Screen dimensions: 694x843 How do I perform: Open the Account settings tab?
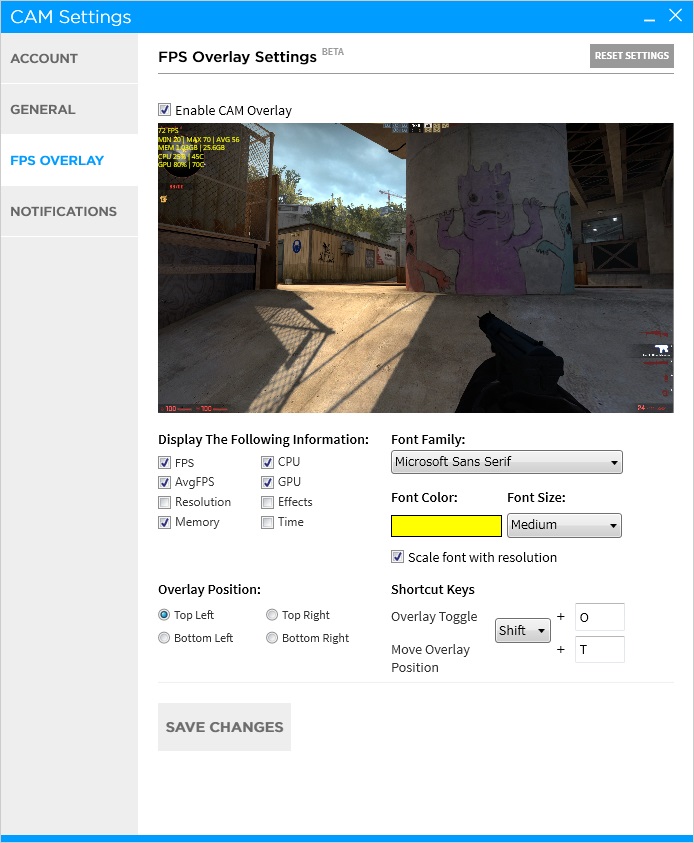[69, 59]
